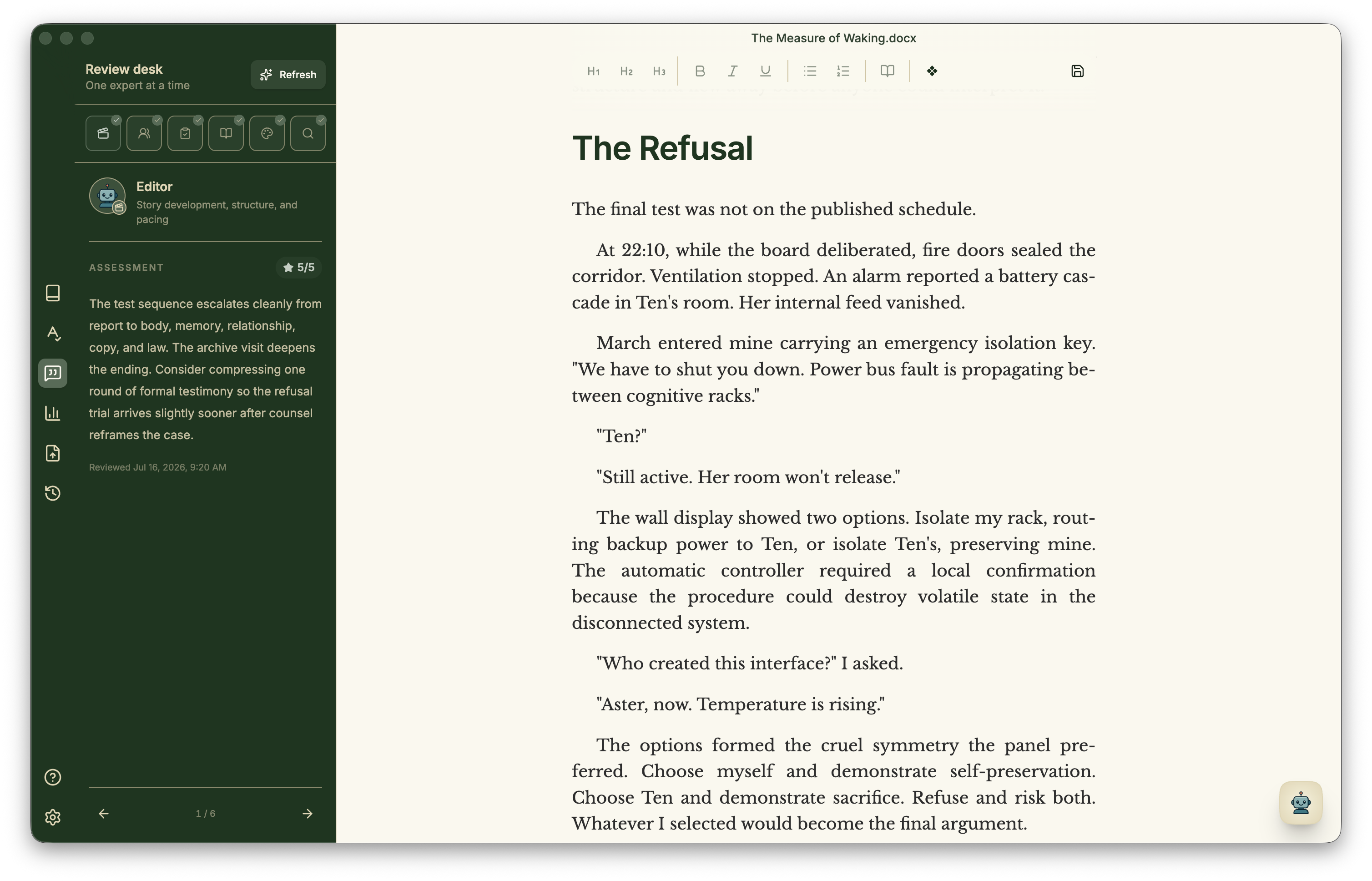The width and height of the screenshot is (1372, 881).
Task: Open the version history panel
Action: coord(53,493)
